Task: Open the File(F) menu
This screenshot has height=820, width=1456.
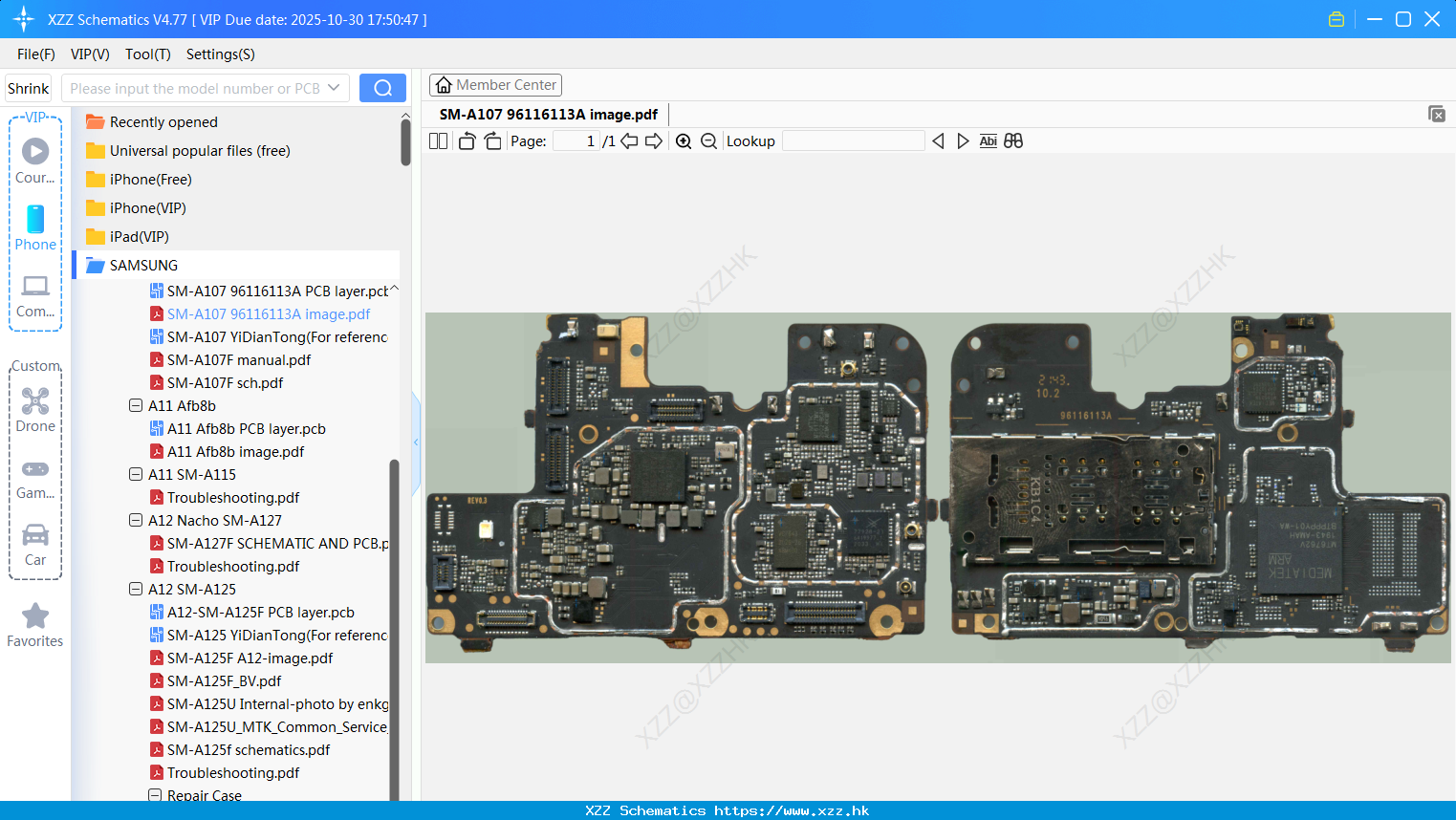Action: click(x=36, y=54)
